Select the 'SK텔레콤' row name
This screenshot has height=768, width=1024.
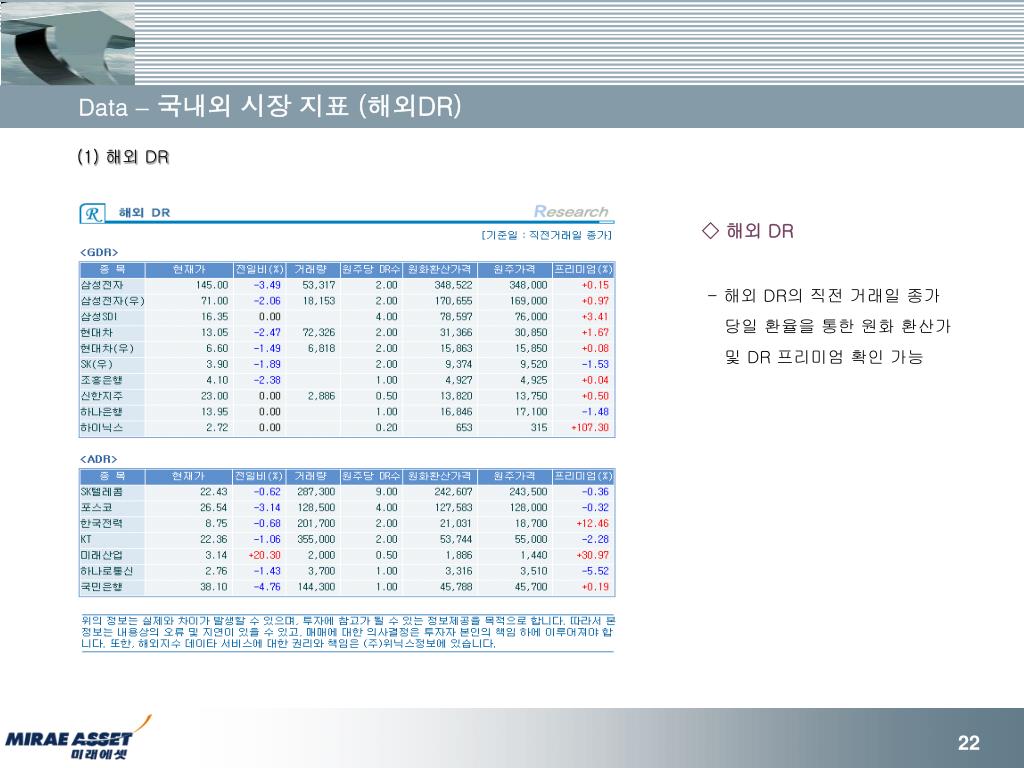pos(101,492)
